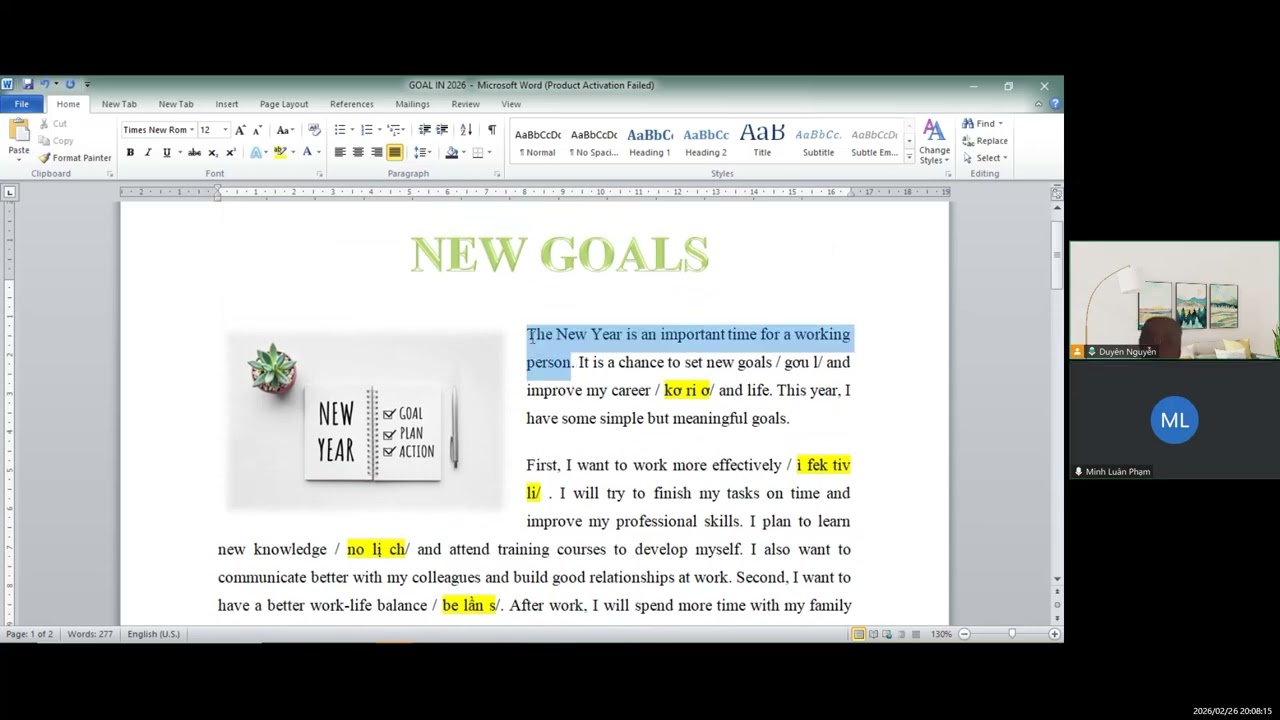Click the Grow Font icon
This screenshot has height=720, width=1280.
point(240,130)
